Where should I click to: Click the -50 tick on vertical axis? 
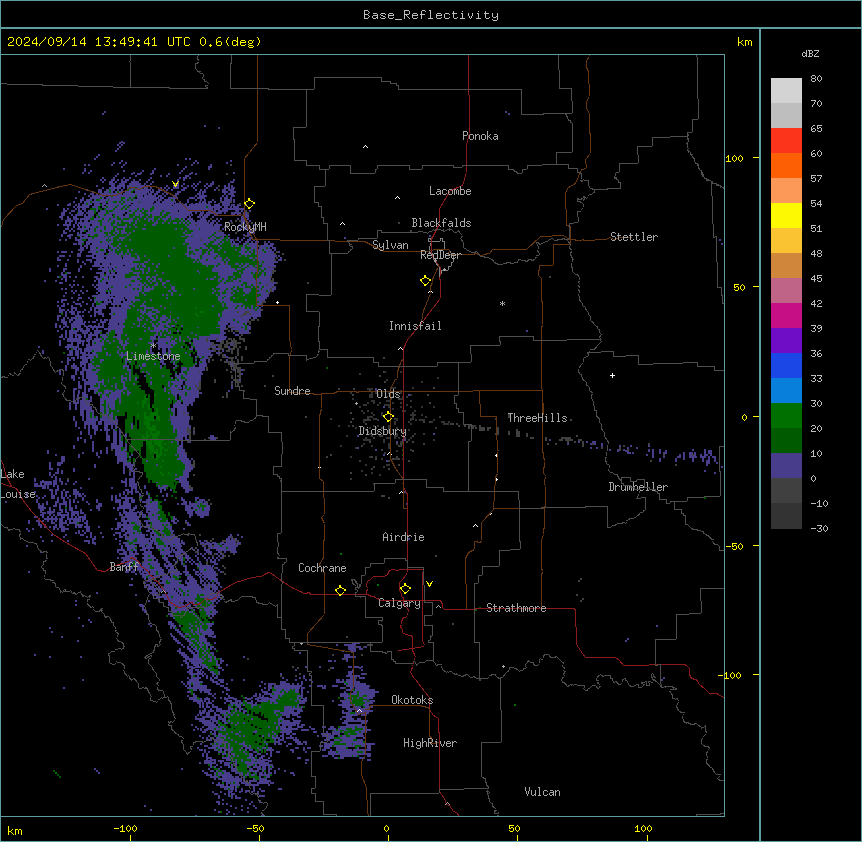[x=734, y=546]
